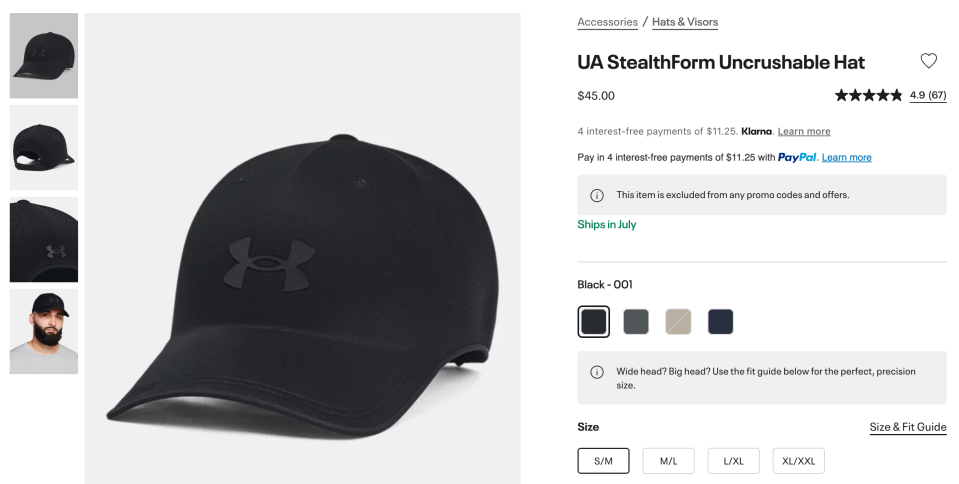The image size is (959, 484).
Task: Click the promo exclusion info icon
Action: coord(597,195)
